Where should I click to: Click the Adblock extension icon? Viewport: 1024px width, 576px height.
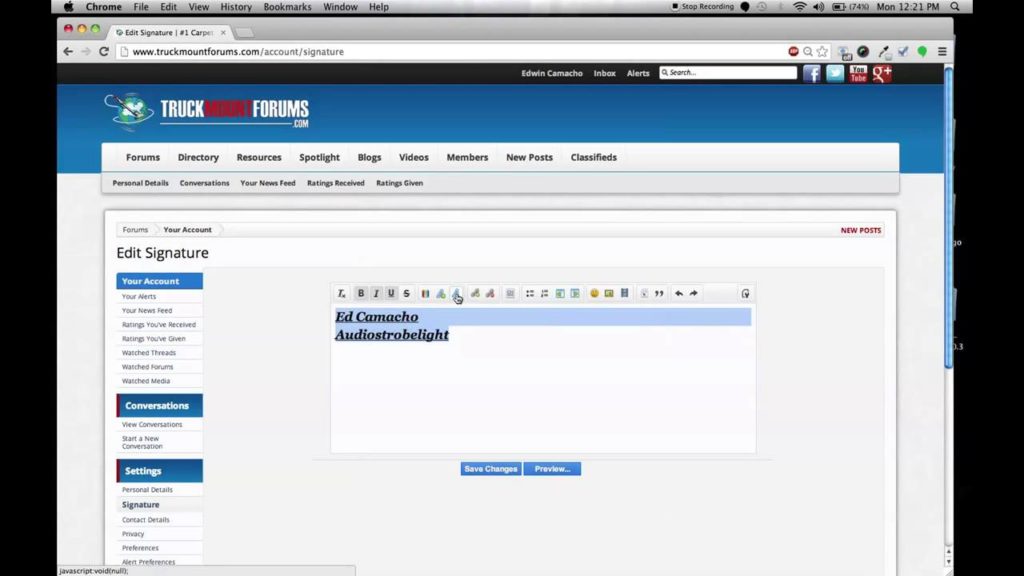[793, 52]
